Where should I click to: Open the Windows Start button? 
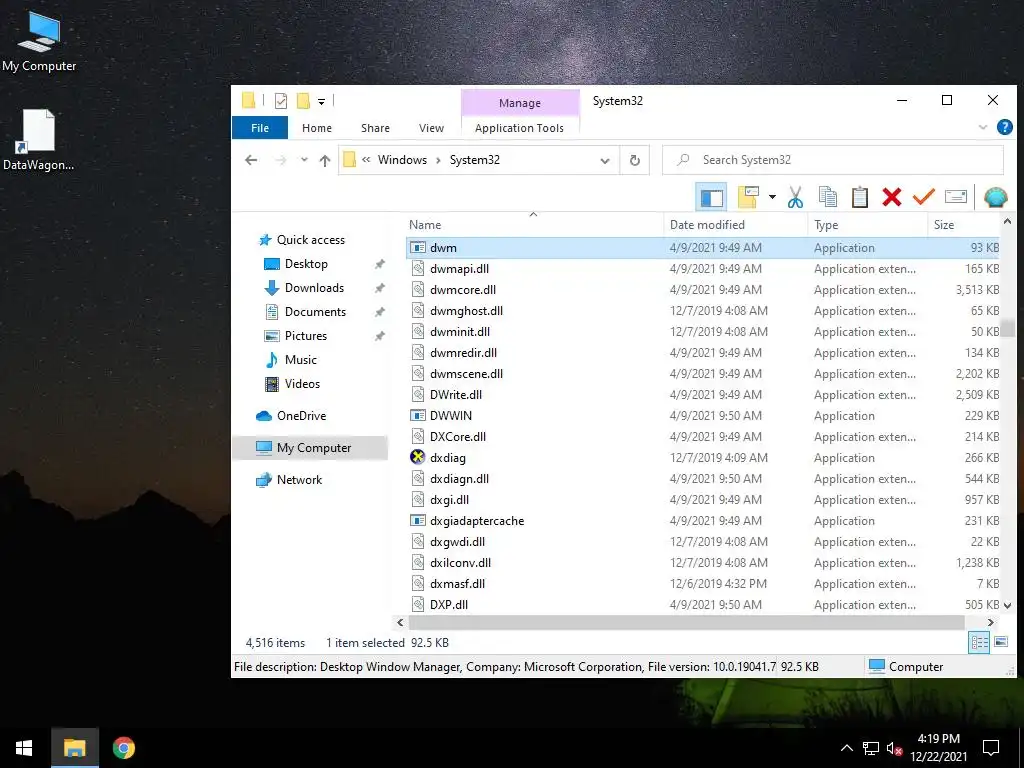[x=25, y=748]
